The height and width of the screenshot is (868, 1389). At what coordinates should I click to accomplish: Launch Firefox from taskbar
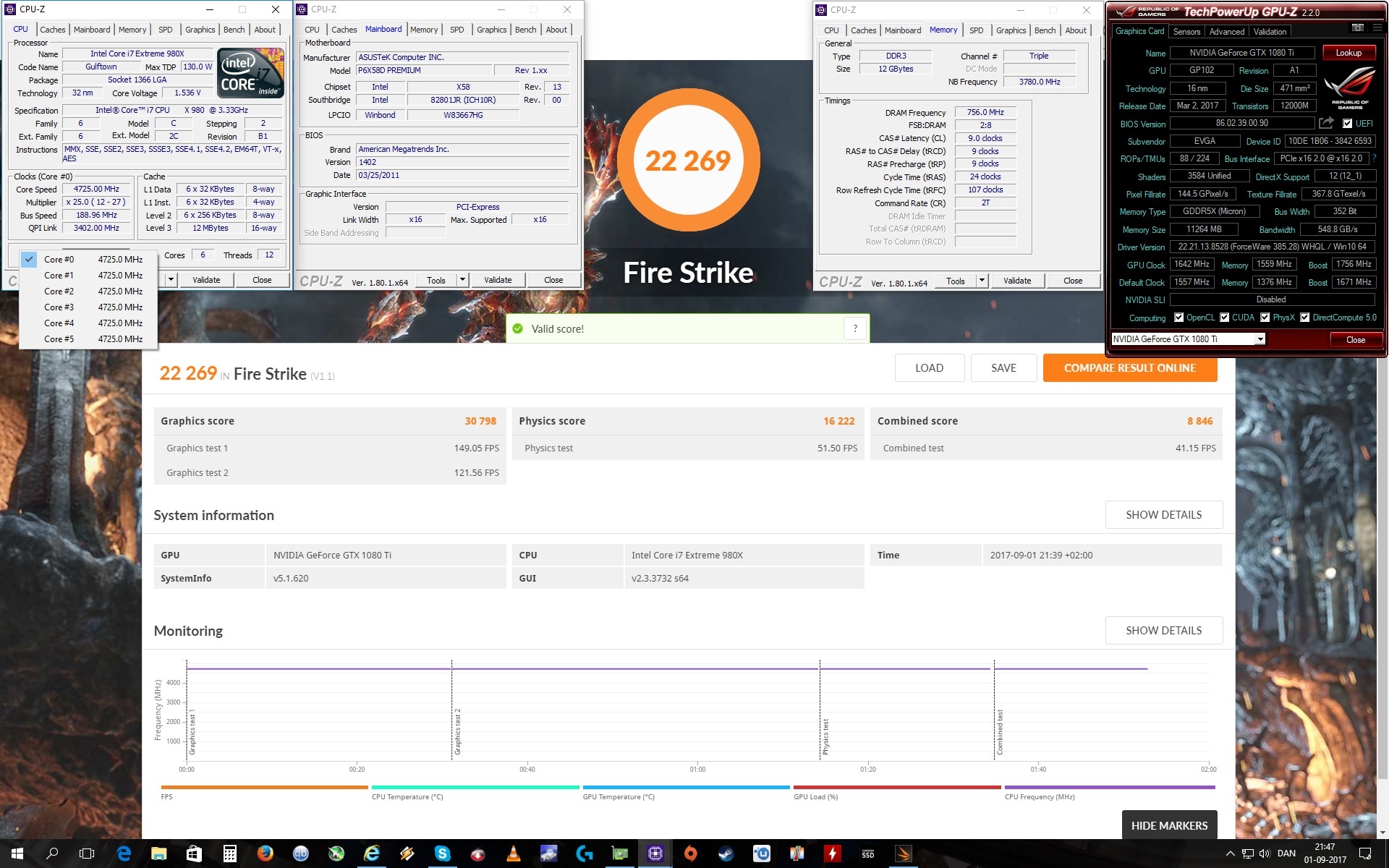(x=266, y=854)
